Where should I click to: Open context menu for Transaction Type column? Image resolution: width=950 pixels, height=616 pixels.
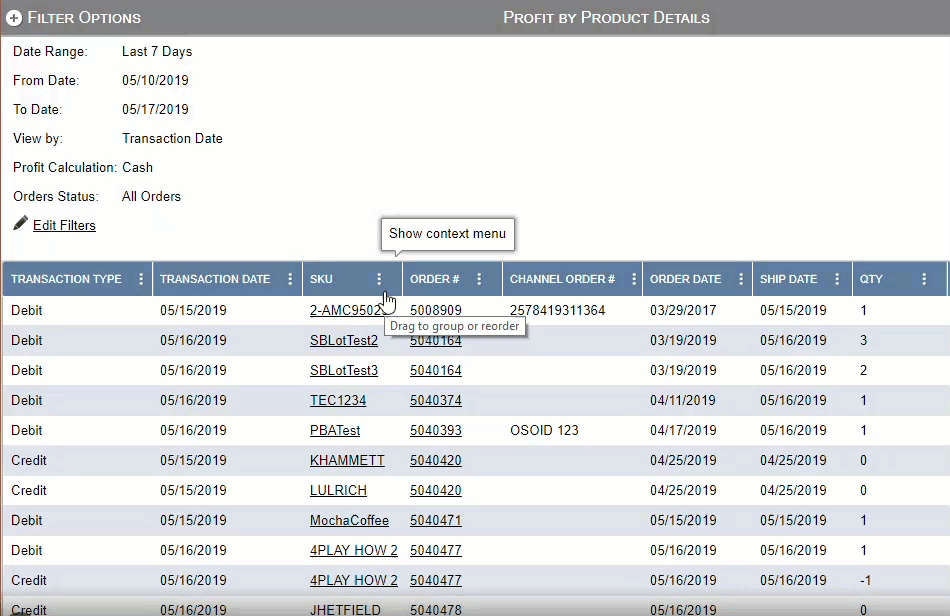pos(141,279)
